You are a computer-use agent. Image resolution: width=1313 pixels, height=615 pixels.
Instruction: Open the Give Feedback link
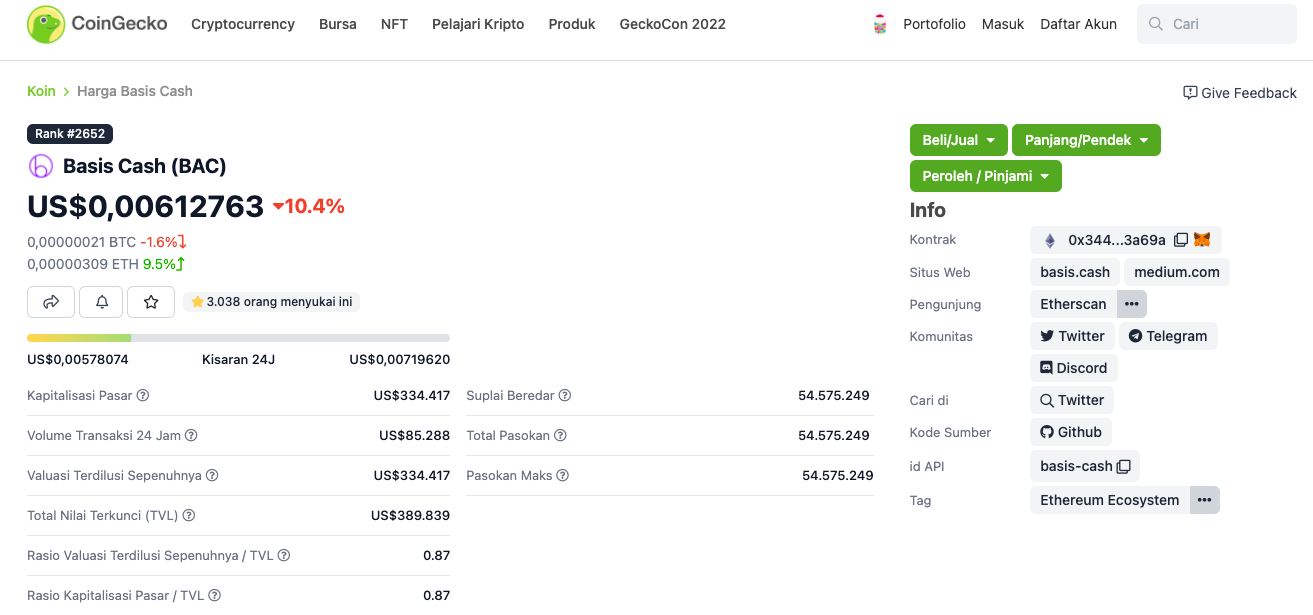click(1240, 93)
